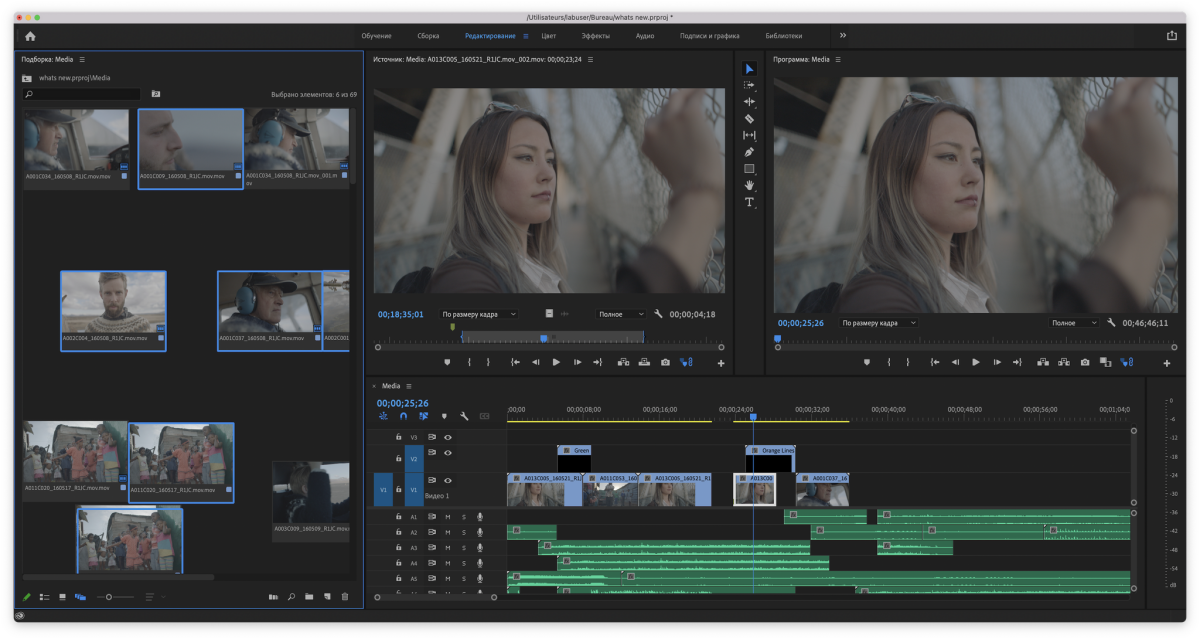Navigate up using bin folder icon
This screenshot has height=639, width=1200.
click(x=27, y=77)
